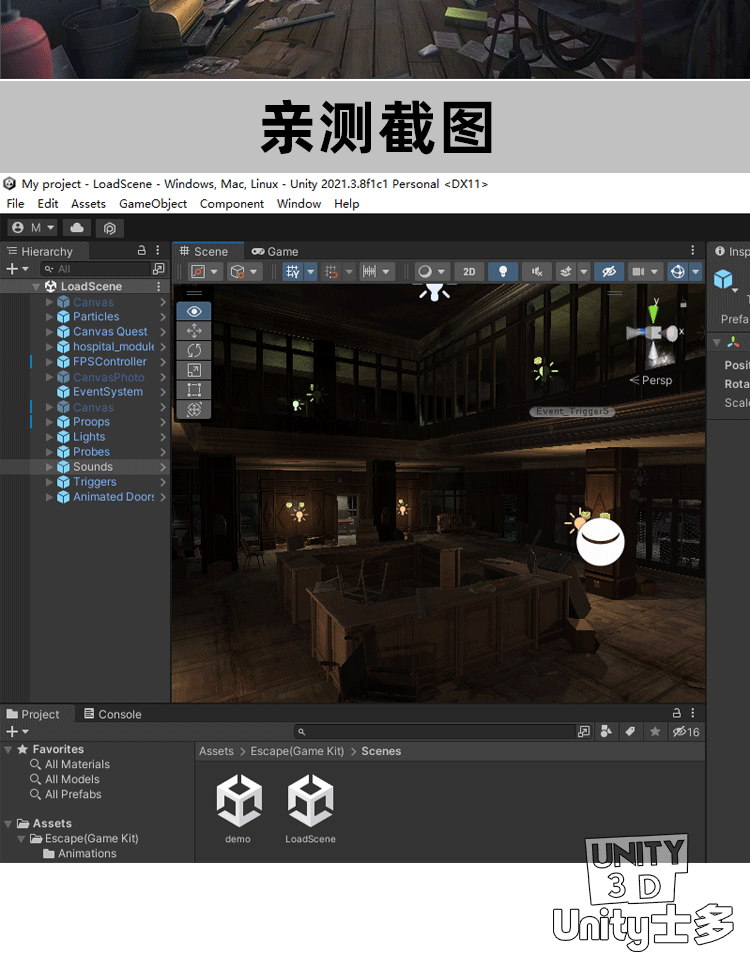
Task: Open gizmos dropdown arrow
Action: click(696, 271)
